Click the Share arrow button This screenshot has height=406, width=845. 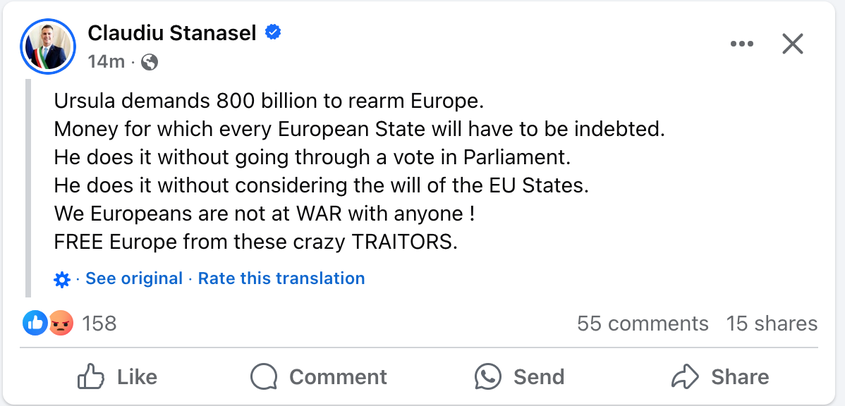(720, 376)
